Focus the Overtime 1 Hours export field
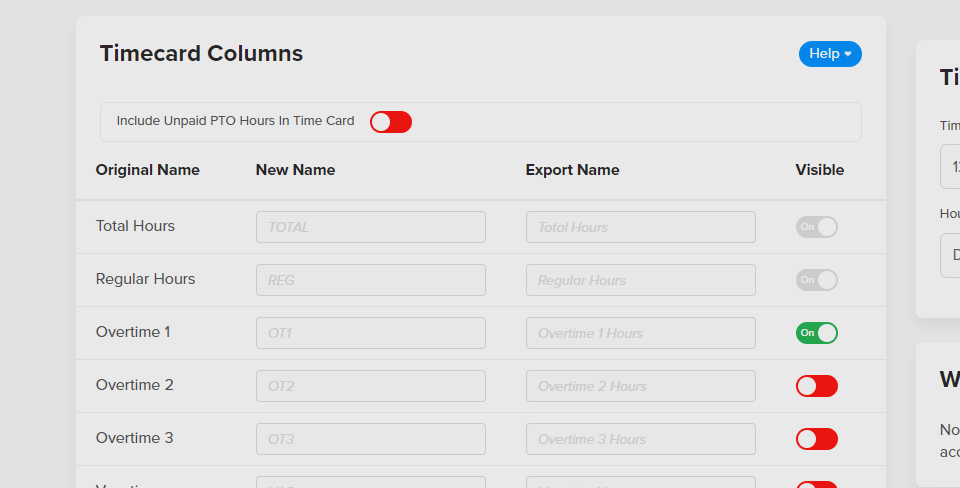The width and height of the screenshot is (960, 488). click(x=640, y=333)
